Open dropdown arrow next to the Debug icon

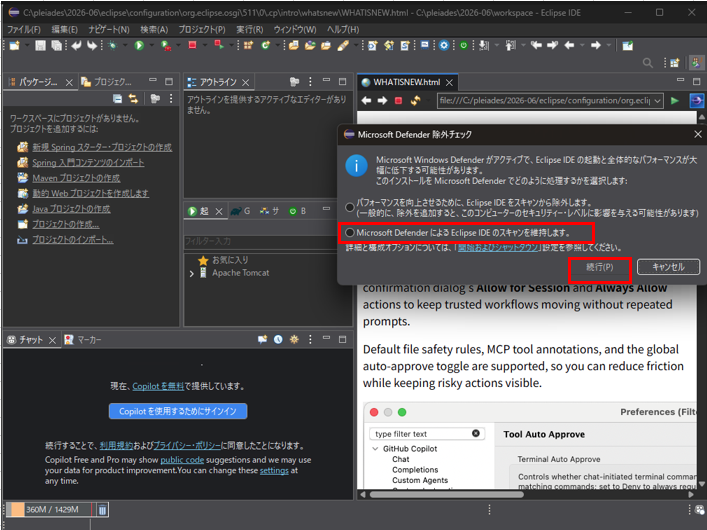click(125, 46)
